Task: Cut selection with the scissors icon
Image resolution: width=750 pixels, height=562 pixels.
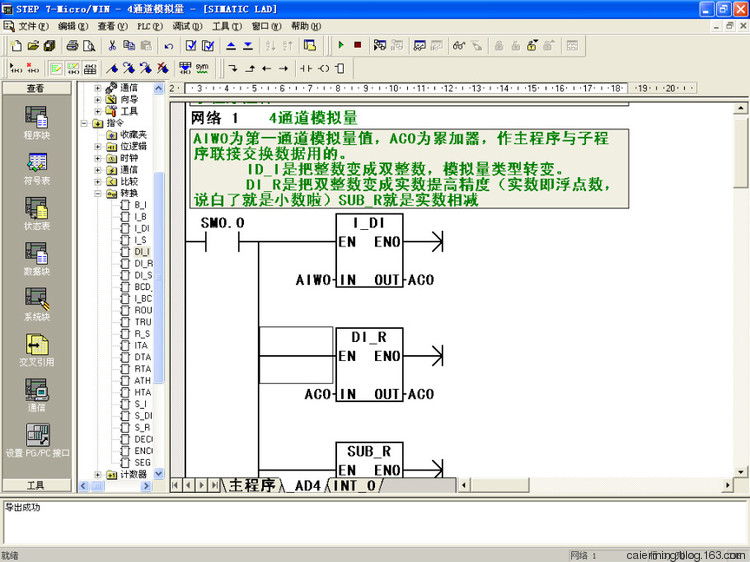Action: click(112, 45)
